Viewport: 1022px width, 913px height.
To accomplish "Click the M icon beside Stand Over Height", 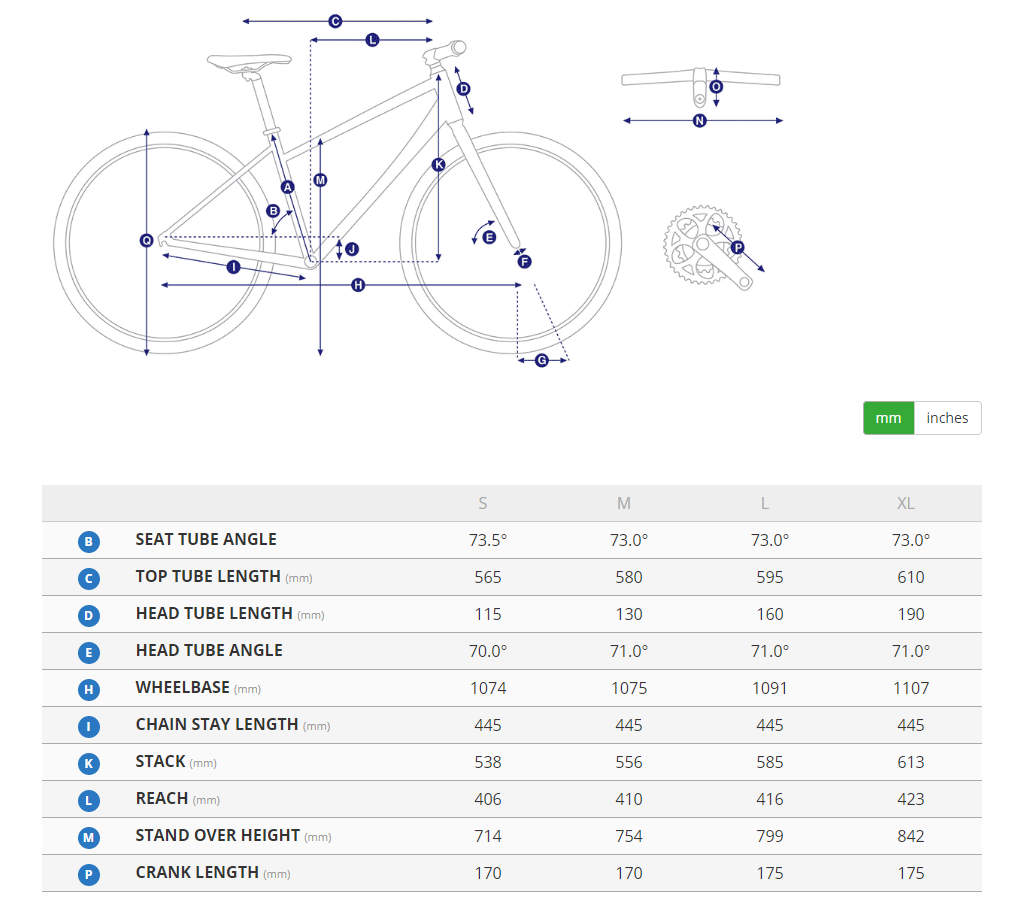I will 89,838.
